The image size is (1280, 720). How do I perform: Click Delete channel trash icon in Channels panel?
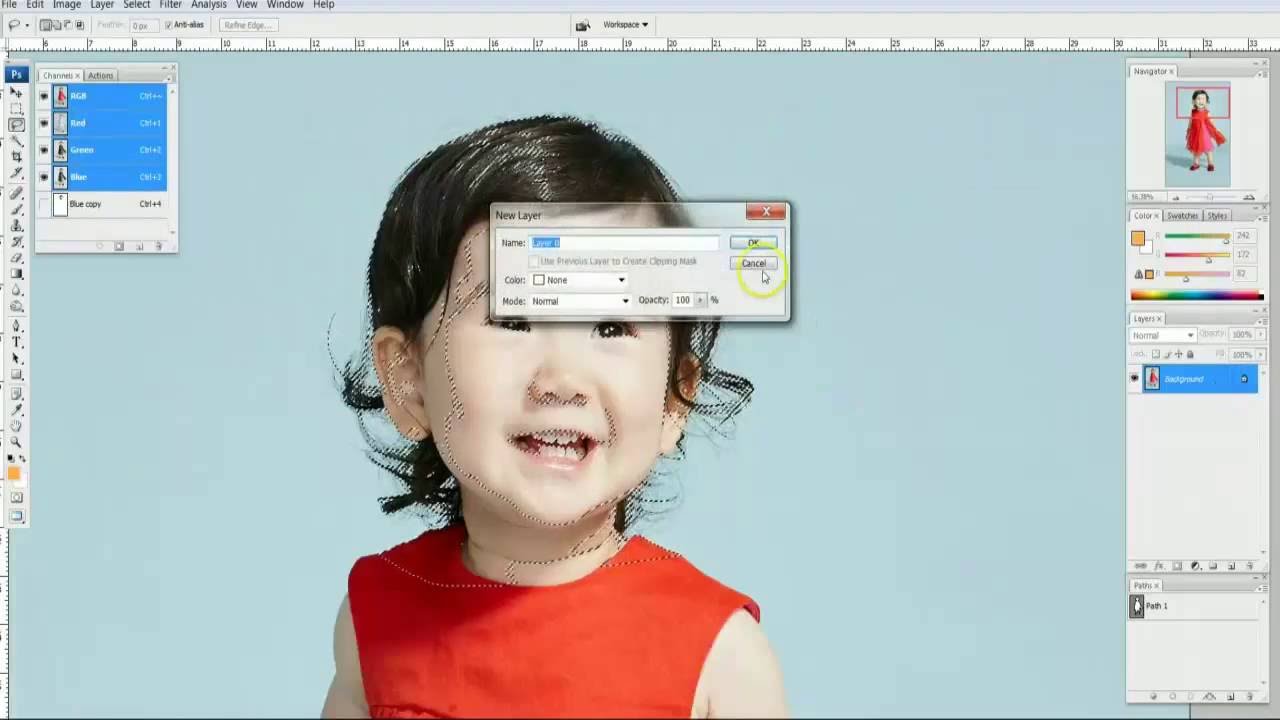point(158,246)
